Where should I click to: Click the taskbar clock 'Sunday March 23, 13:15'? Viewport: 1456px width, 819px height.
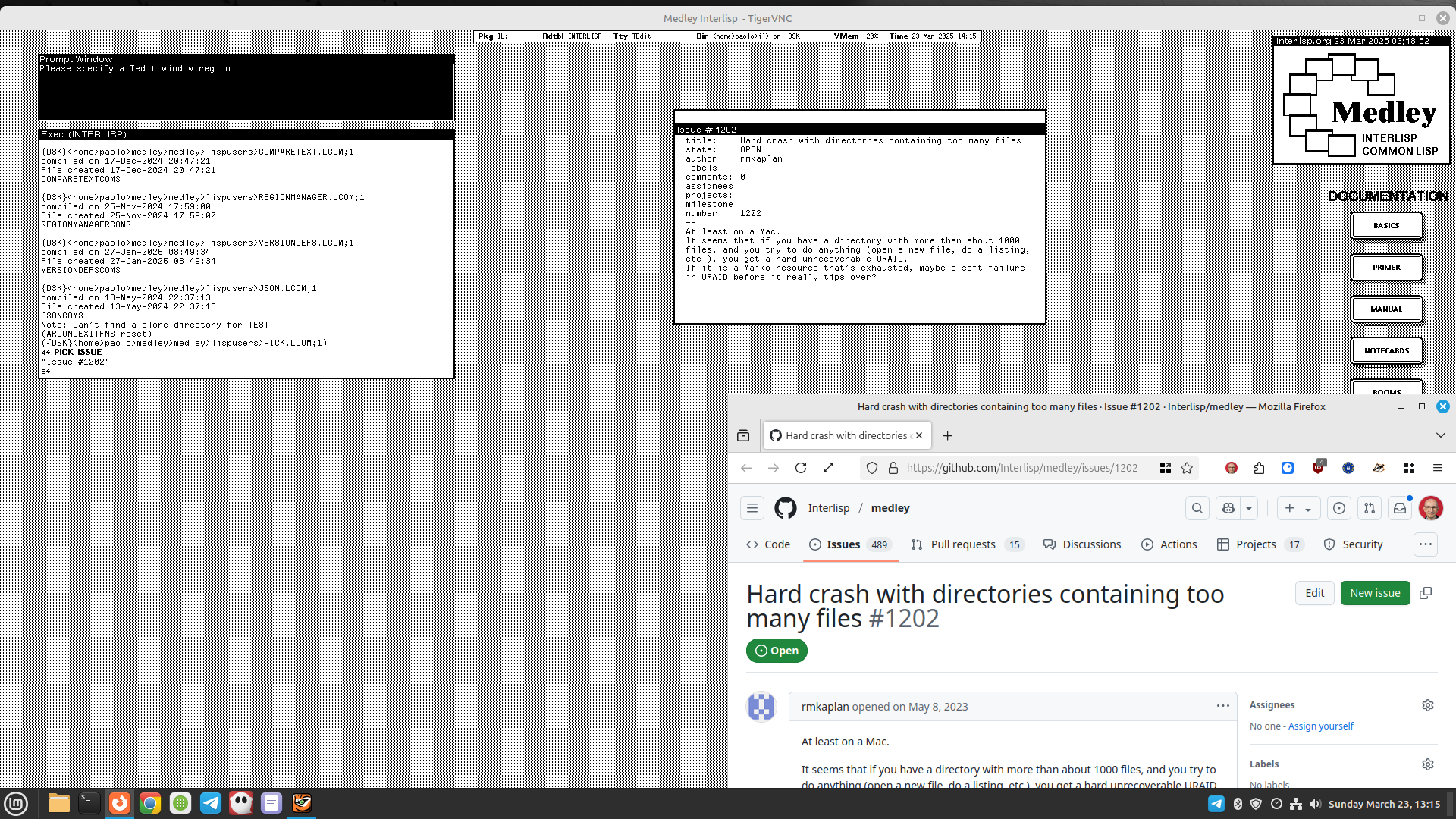1384,804
